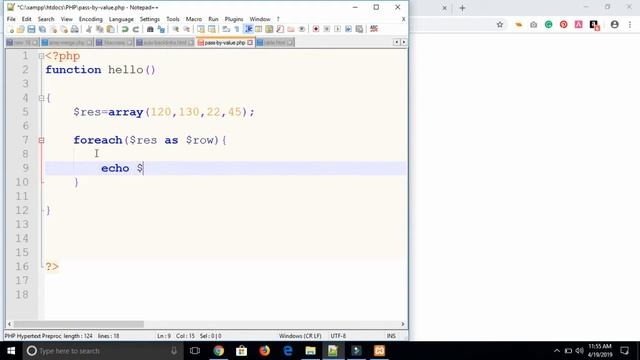The image size is (640, 360).
Task: Collapse the foreach fold marker on line 7
Action: coord(41,140)
